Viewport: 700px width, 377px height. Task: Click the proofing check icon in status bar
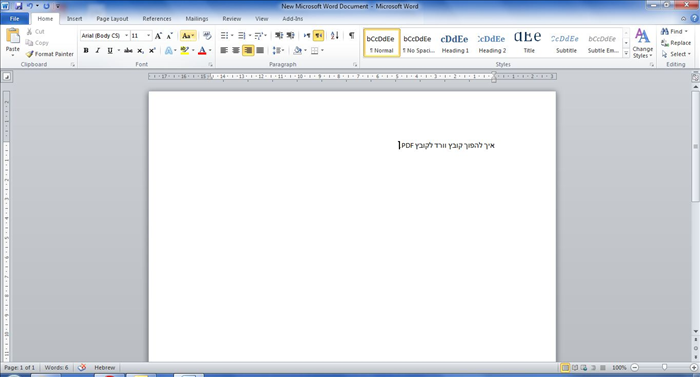[82, 367]
